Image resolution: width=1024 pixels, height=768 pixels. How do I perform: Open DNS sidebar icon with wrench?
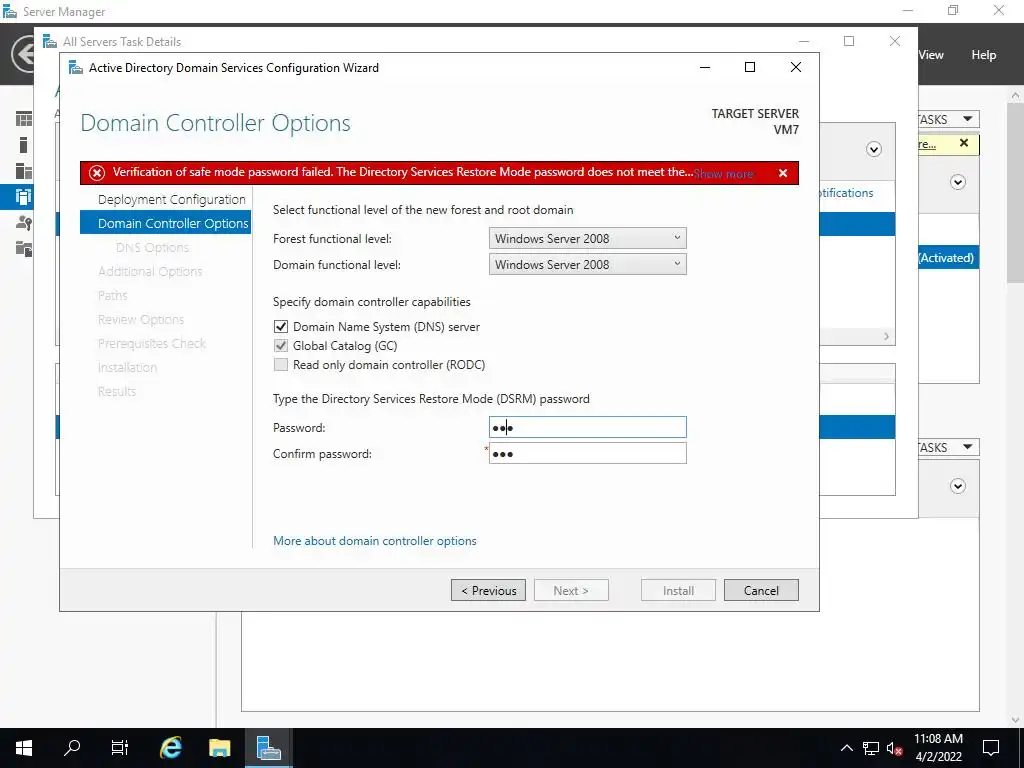[x=24, y=223]
